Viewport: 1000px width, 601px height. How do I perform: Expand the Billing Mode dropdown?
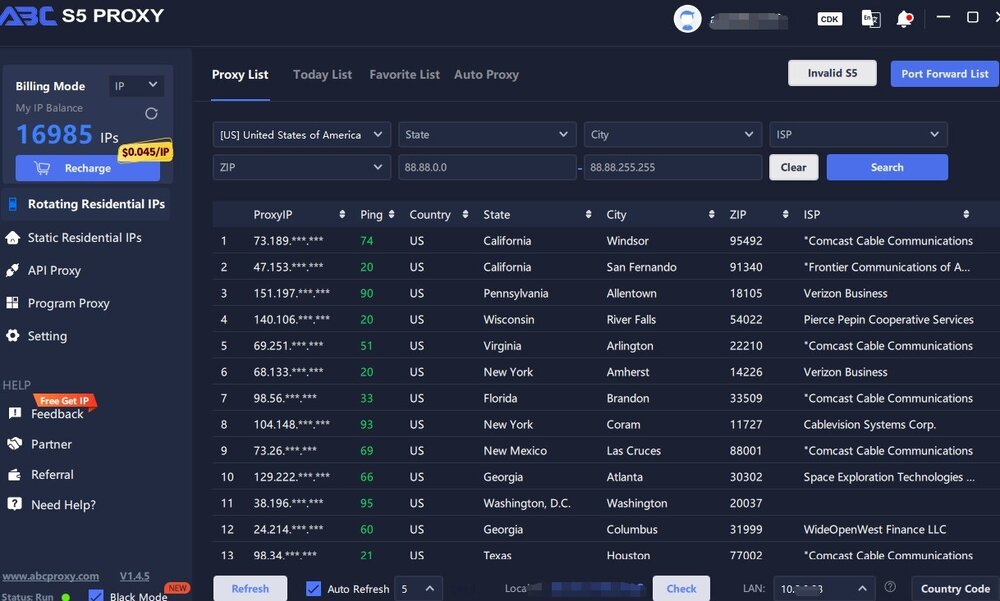coord(136,87)
